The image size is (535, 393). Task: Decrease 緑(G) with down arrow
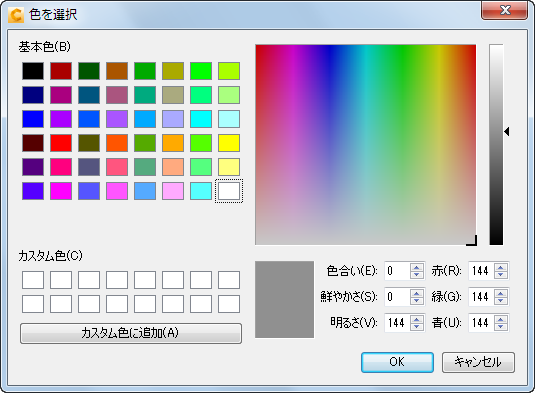point(501,301)
